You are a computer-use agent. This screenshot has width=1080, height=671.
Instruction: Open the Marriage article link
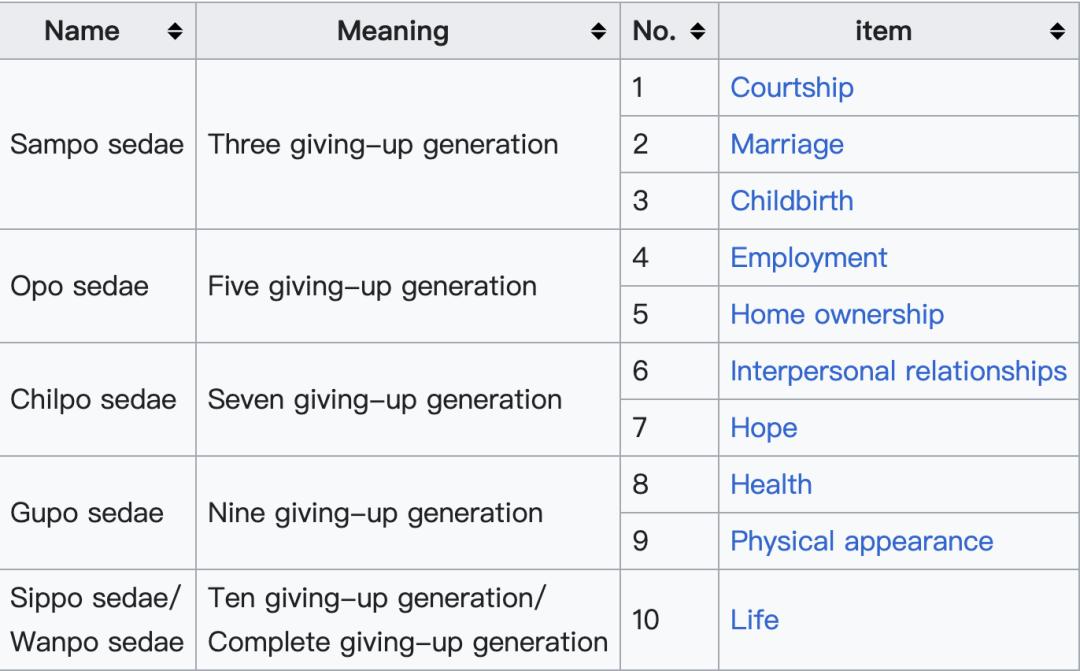pos(786,144)
